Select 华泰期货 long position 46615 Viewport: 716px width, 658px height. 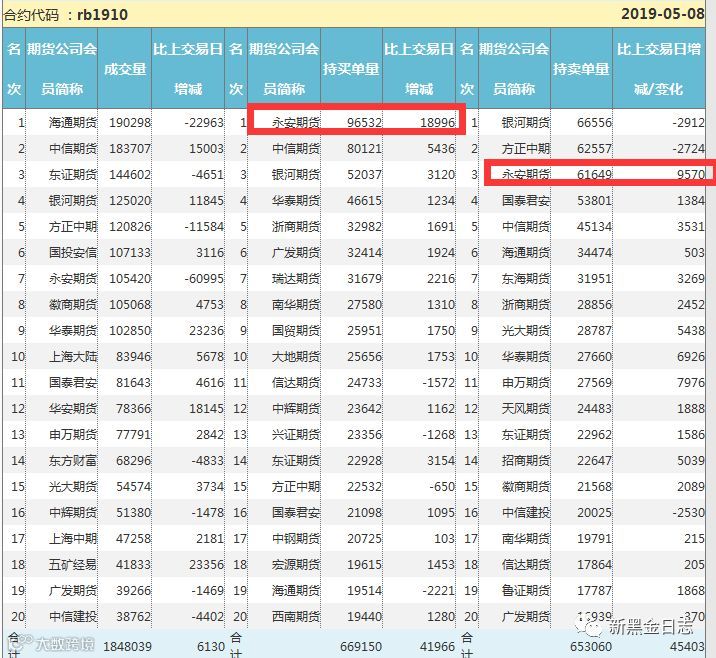364,200
